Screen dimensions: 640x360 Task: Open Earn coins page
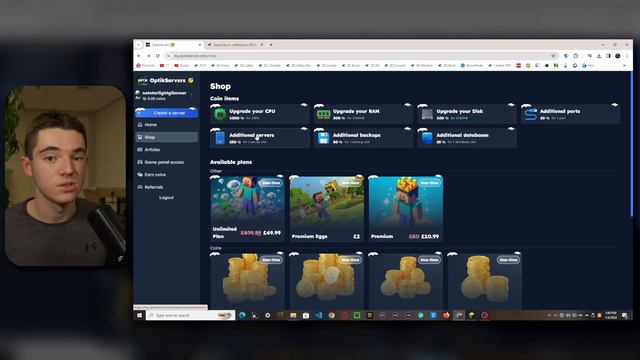(167, 174)
